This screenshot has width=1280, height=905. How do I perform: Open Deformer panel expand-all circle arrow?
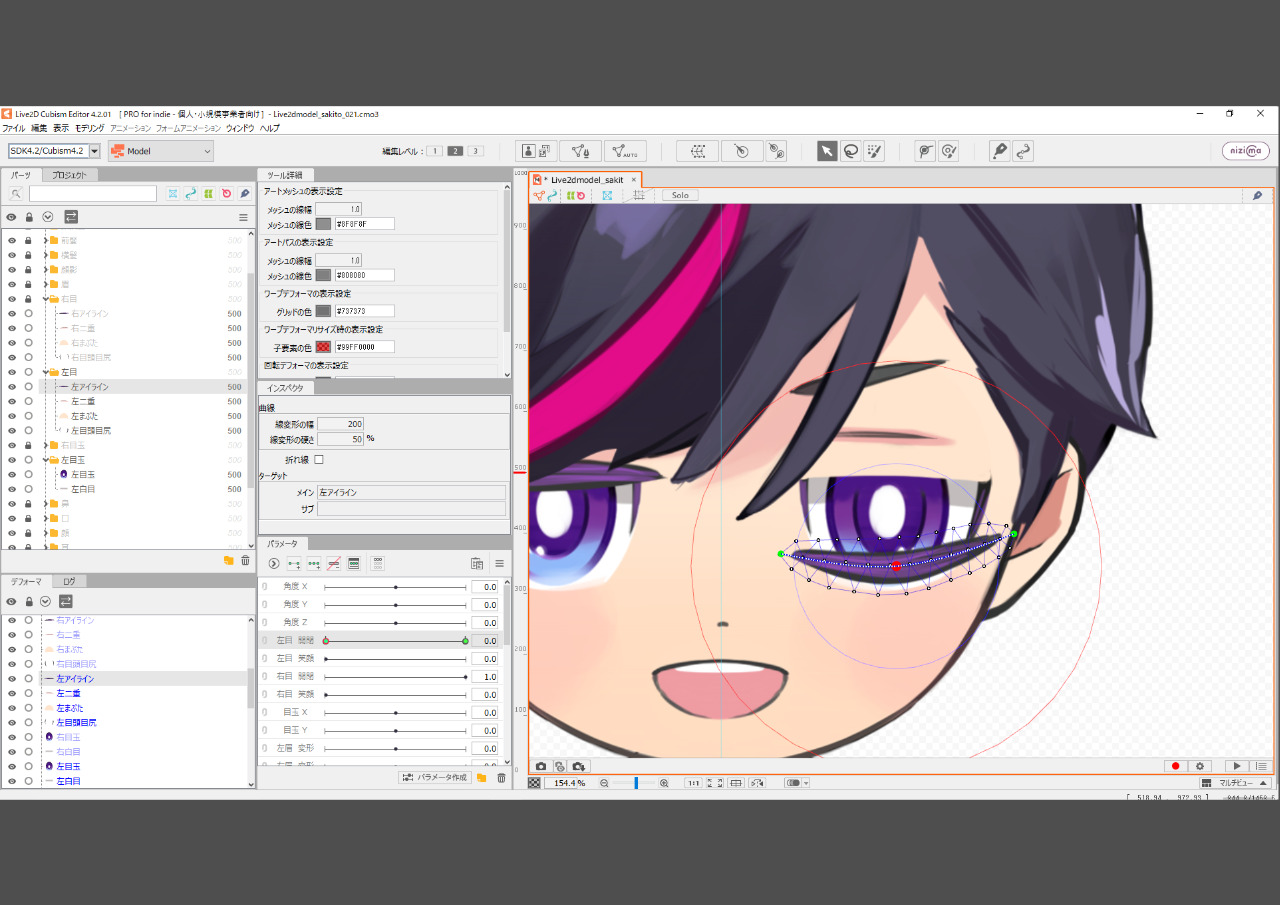[x=45, y=601]
